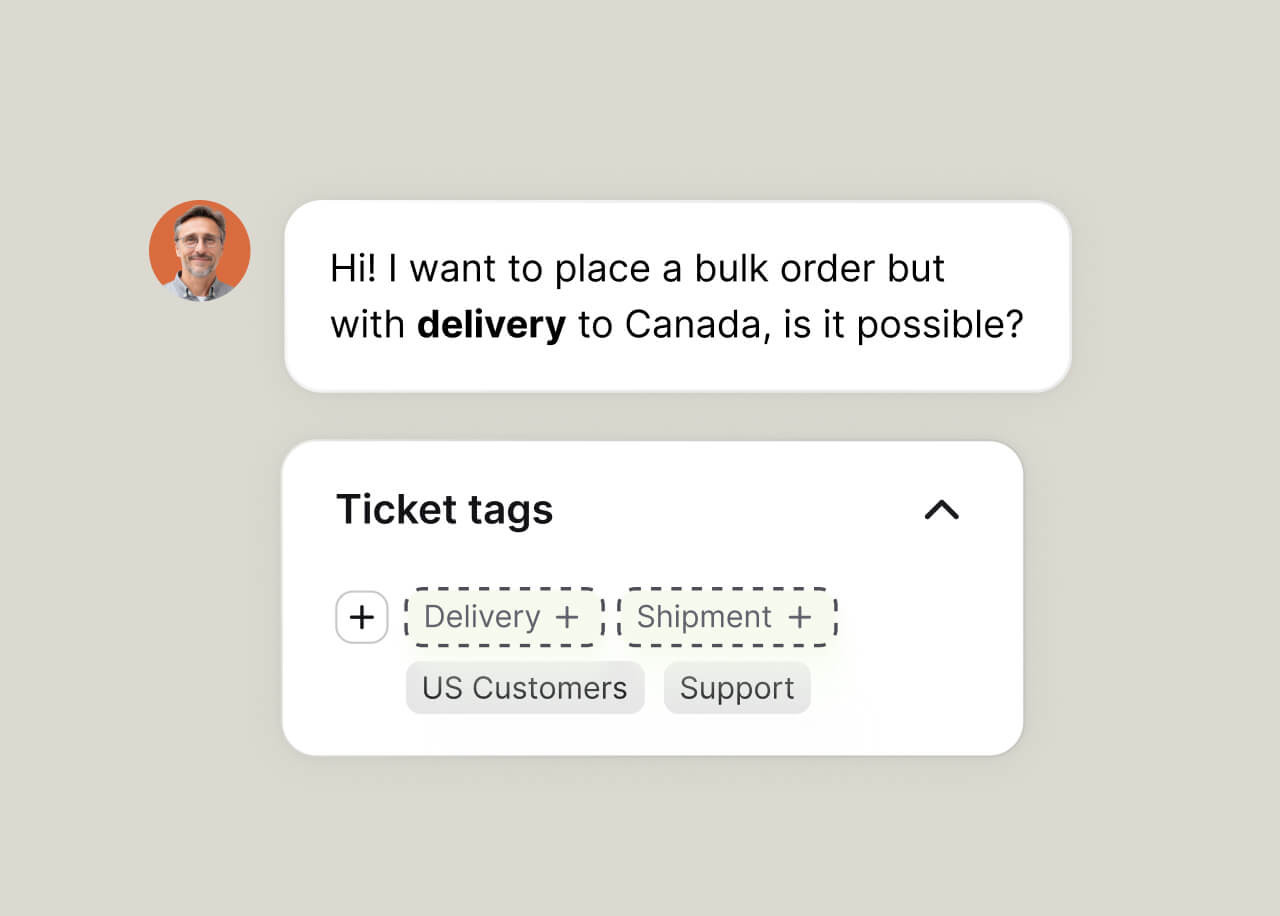The width and height of the screenshot is (1280, 916).
Task: Click the customer's avatar photo
Action: (199, 251)
